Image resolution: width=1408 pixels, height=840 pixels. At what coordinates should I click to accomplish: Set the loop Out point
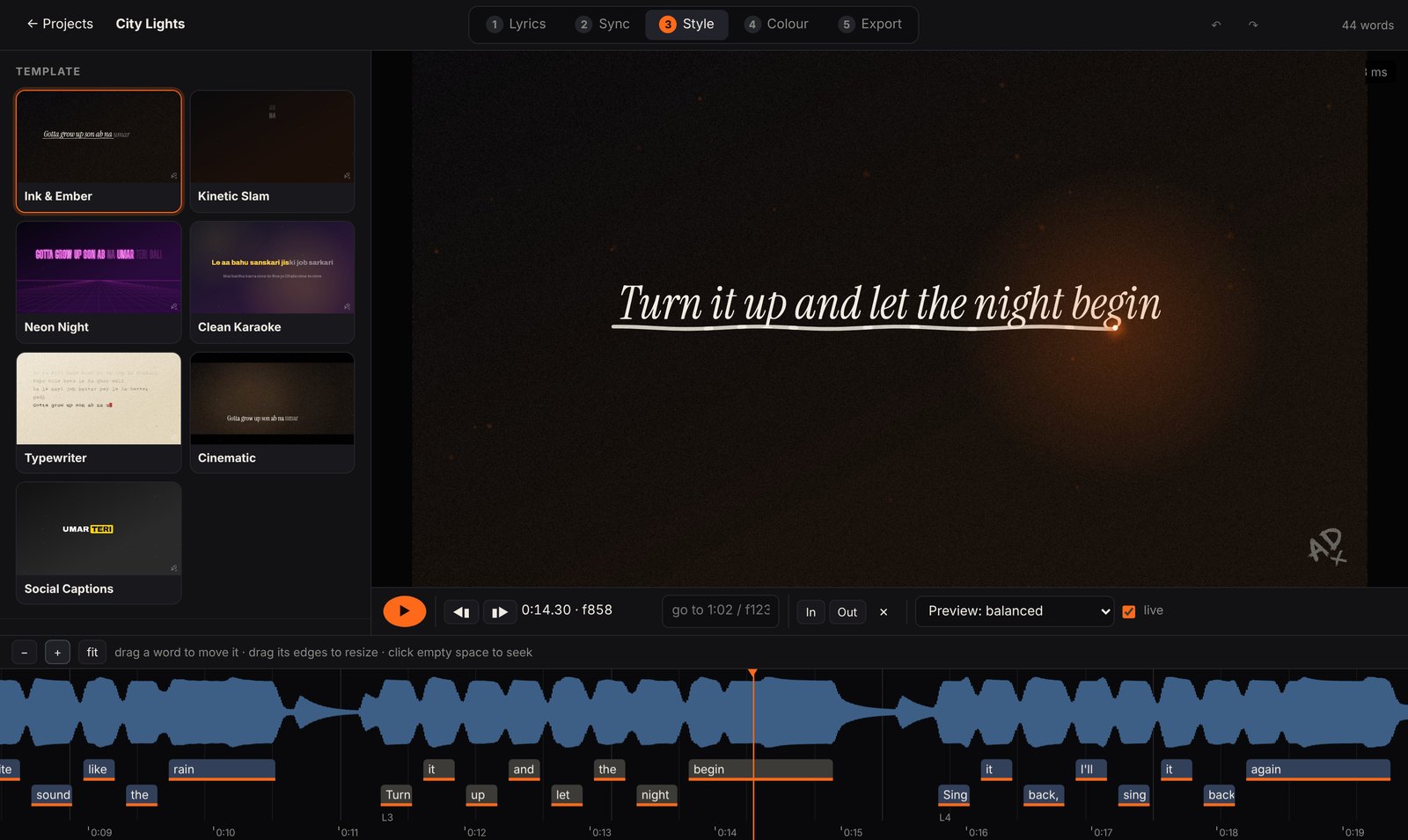[x=847, y=612]
